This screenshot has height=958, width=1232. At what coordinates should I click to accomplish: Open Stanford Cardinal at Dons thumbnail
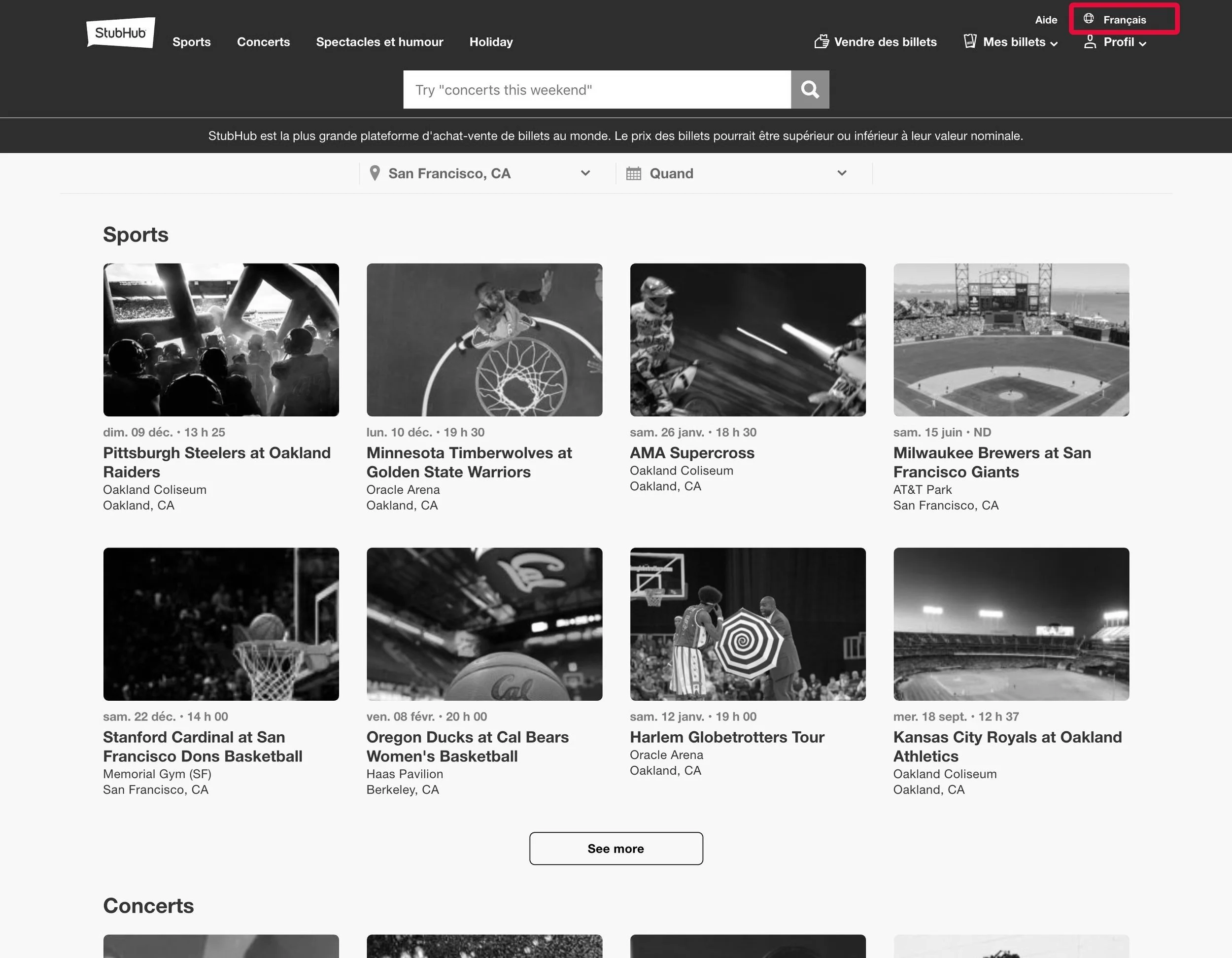pos(221,624)
